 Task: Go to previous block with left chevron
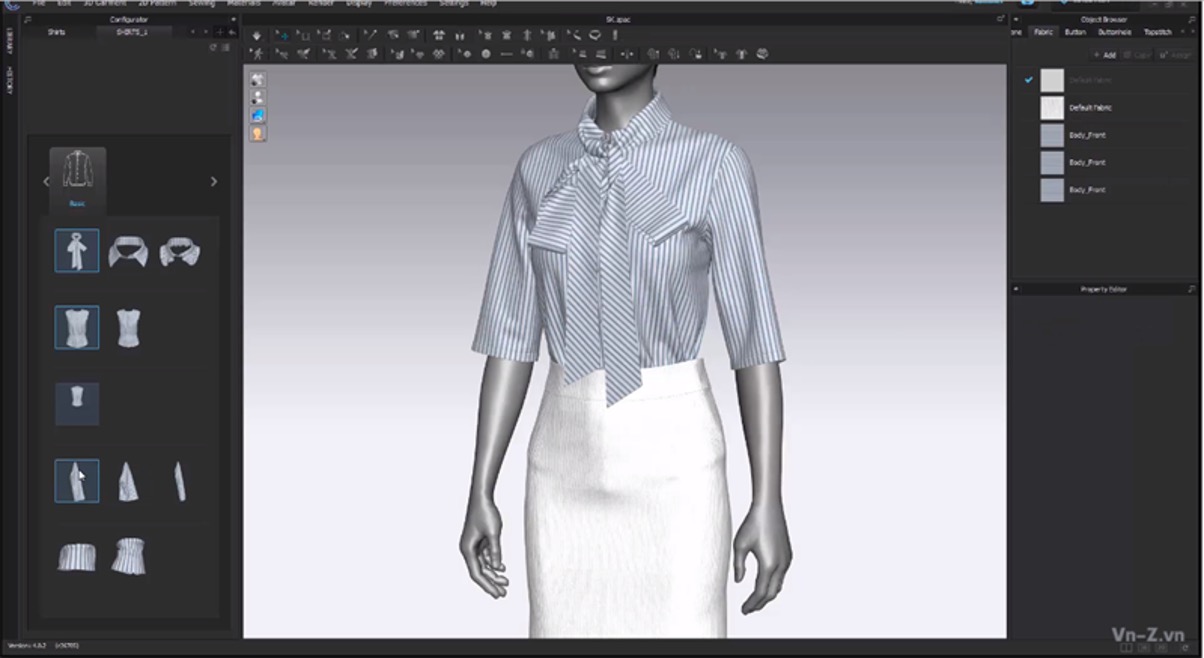pos(45,181)
